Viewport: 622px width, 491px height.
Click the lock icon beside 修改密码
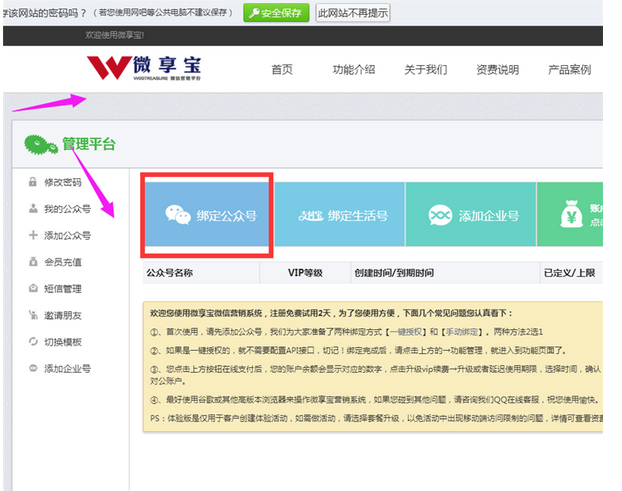tap(33, 182)
